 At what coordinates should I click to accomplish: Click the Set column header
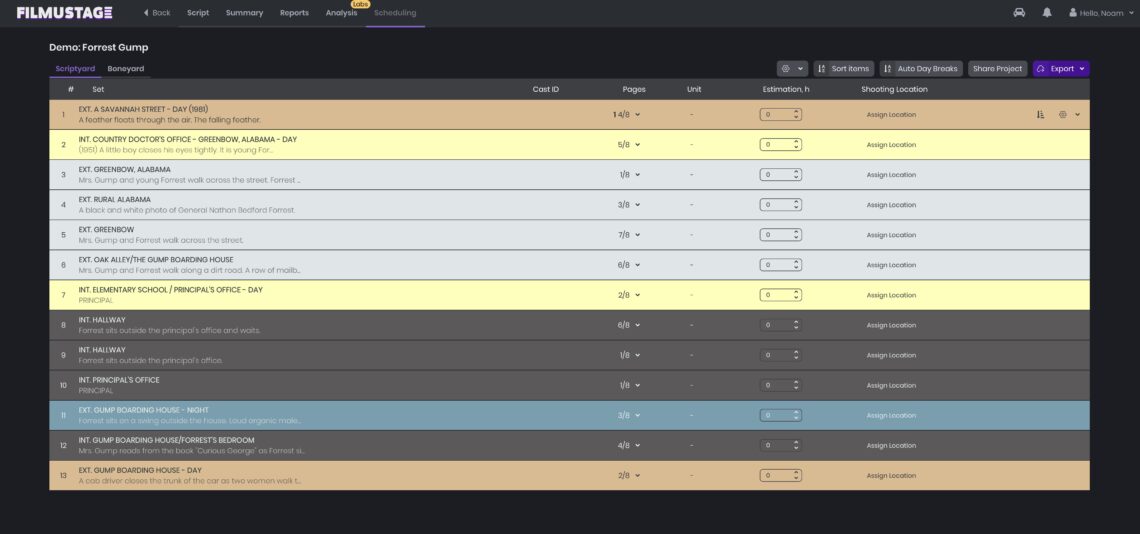(x=98, y=89)
